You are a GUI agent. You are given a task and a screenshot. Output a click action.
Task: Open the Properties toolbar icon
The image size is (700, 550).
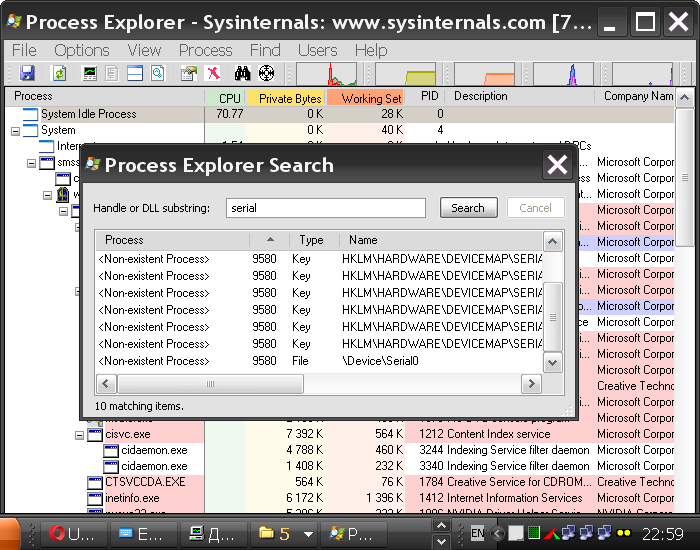click(189, 73)
